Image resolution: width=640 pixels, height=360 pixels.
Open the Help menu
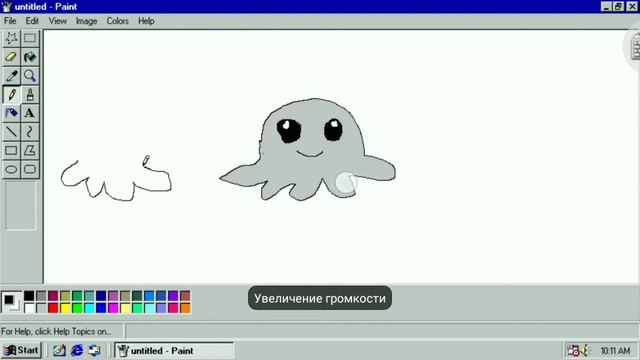146,21
